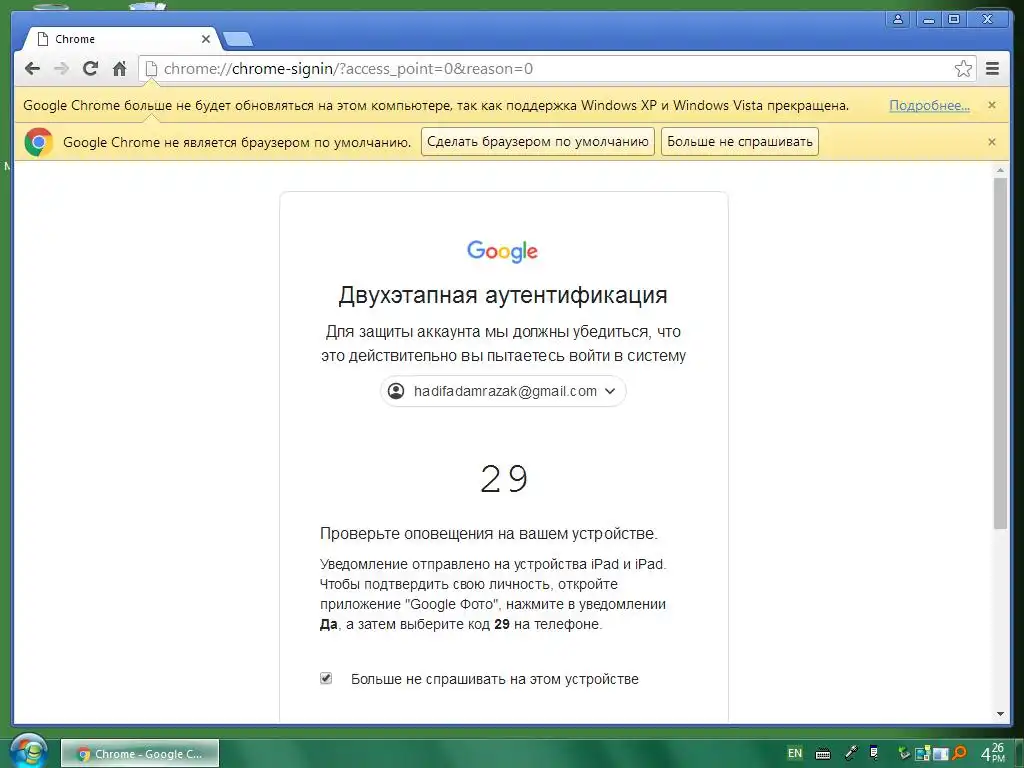The image size is (1024, 768).
Task: Click the scrollbar up arrow
Action: (x=1000, y=170)
